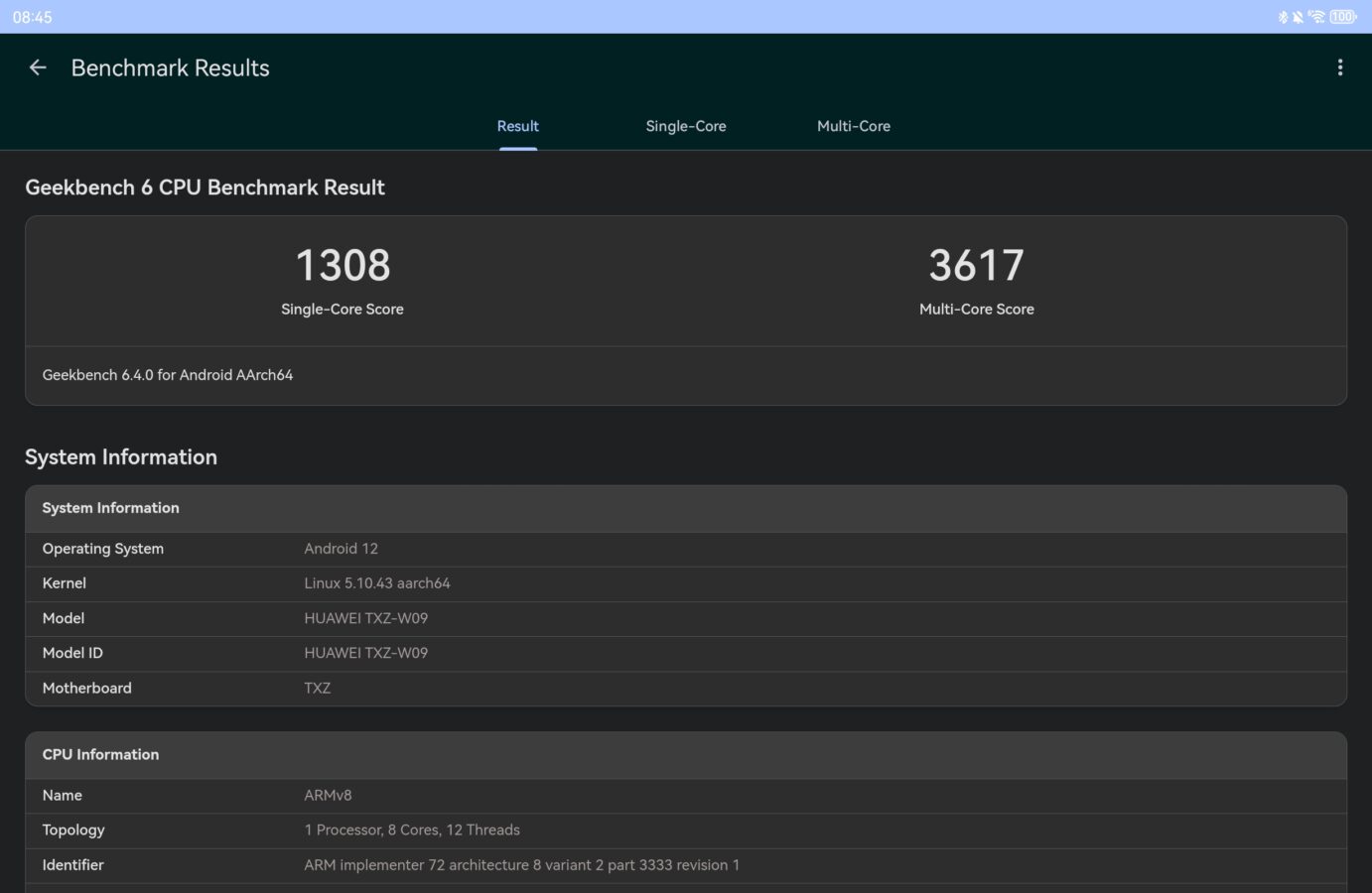Select the ARMv8 value
This screenshot has width=1372, height=893.
(328, 796)
